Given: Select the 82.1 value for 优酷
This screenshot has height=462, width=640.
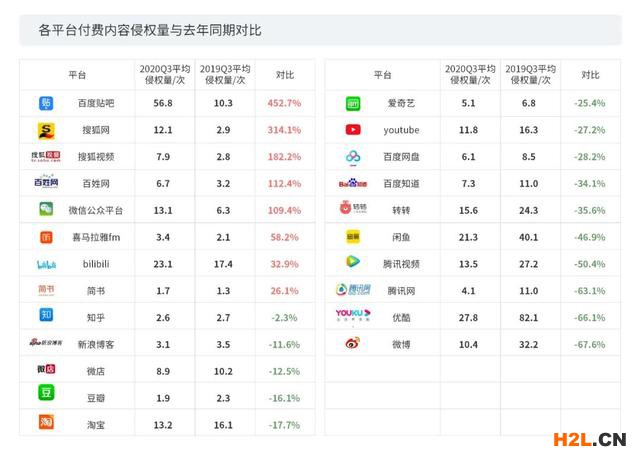Looking at the screenshot, I should coord(529,318).
